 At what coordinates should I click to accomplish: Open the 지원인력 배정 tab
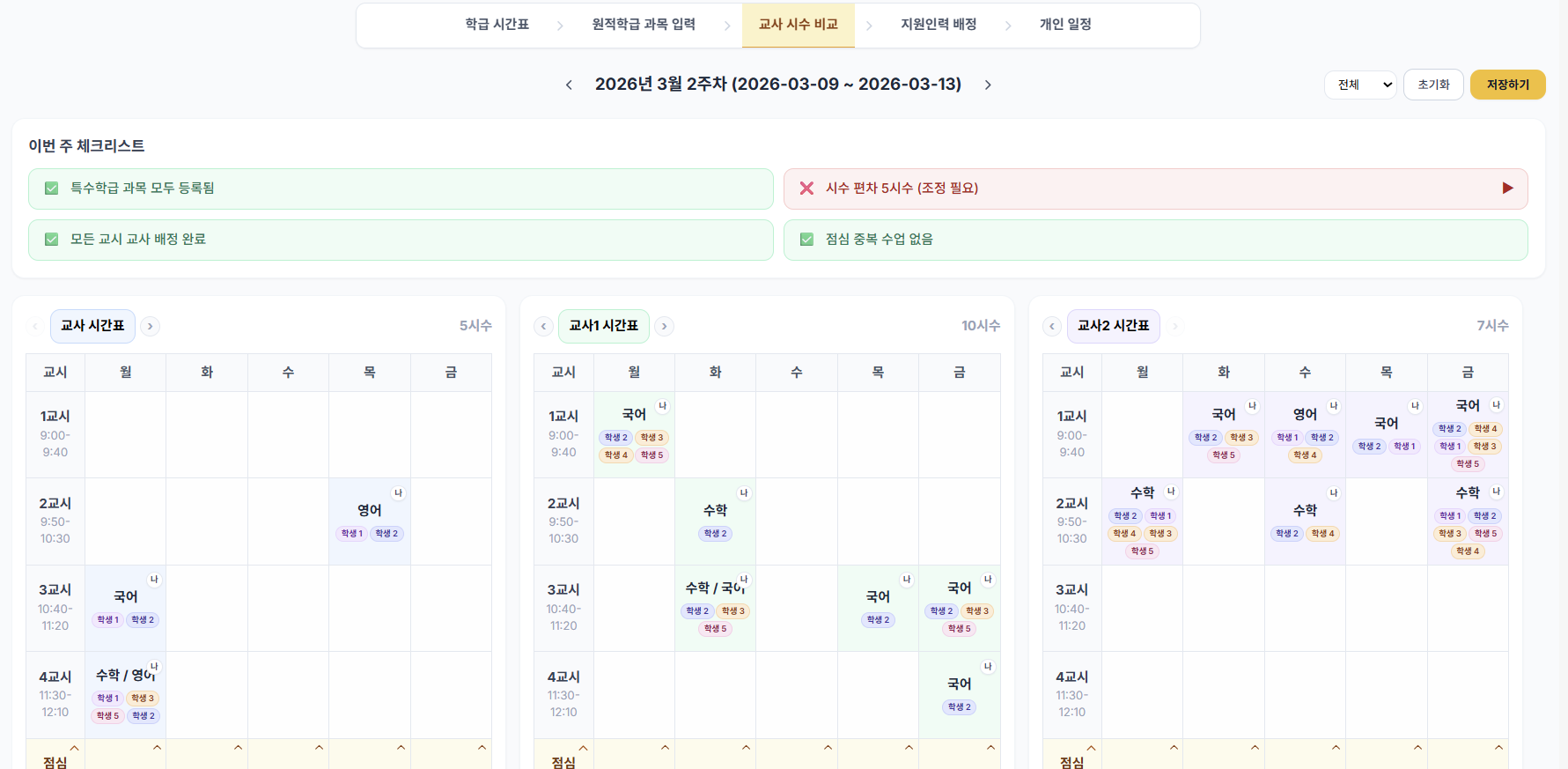pyautogui.click(x=938, y=24)
